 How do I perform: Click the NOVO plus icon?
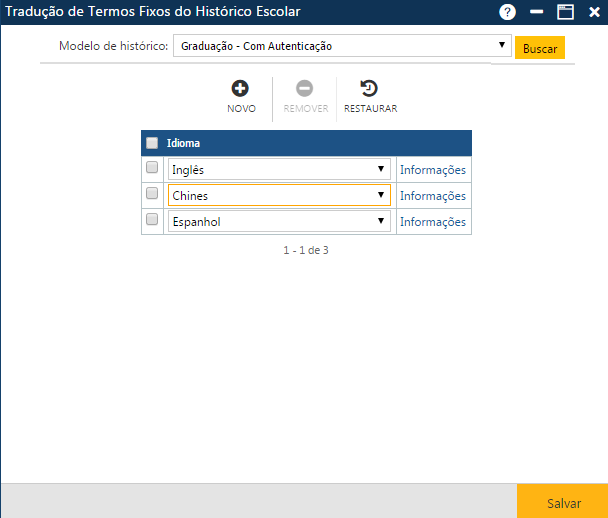tap(240, 88)
